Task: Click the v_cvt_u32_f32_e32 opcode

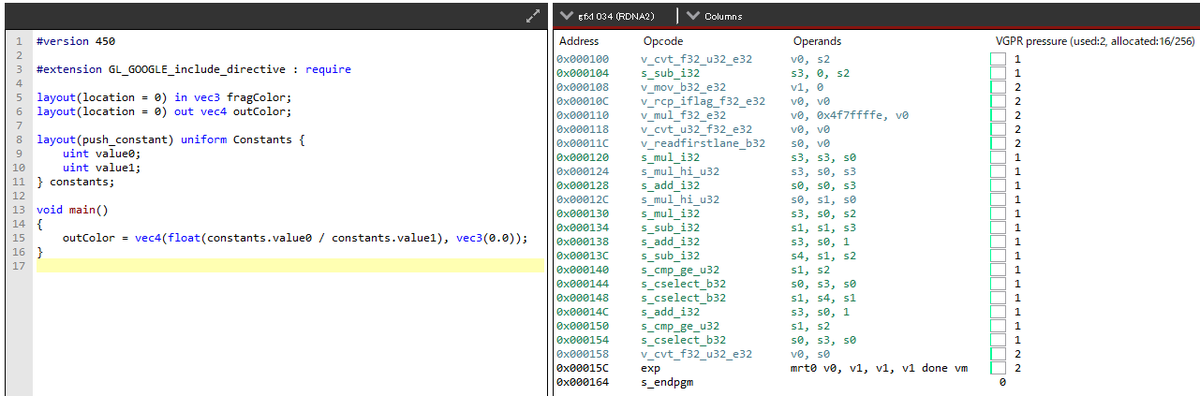Action: (x=696, y=129)
